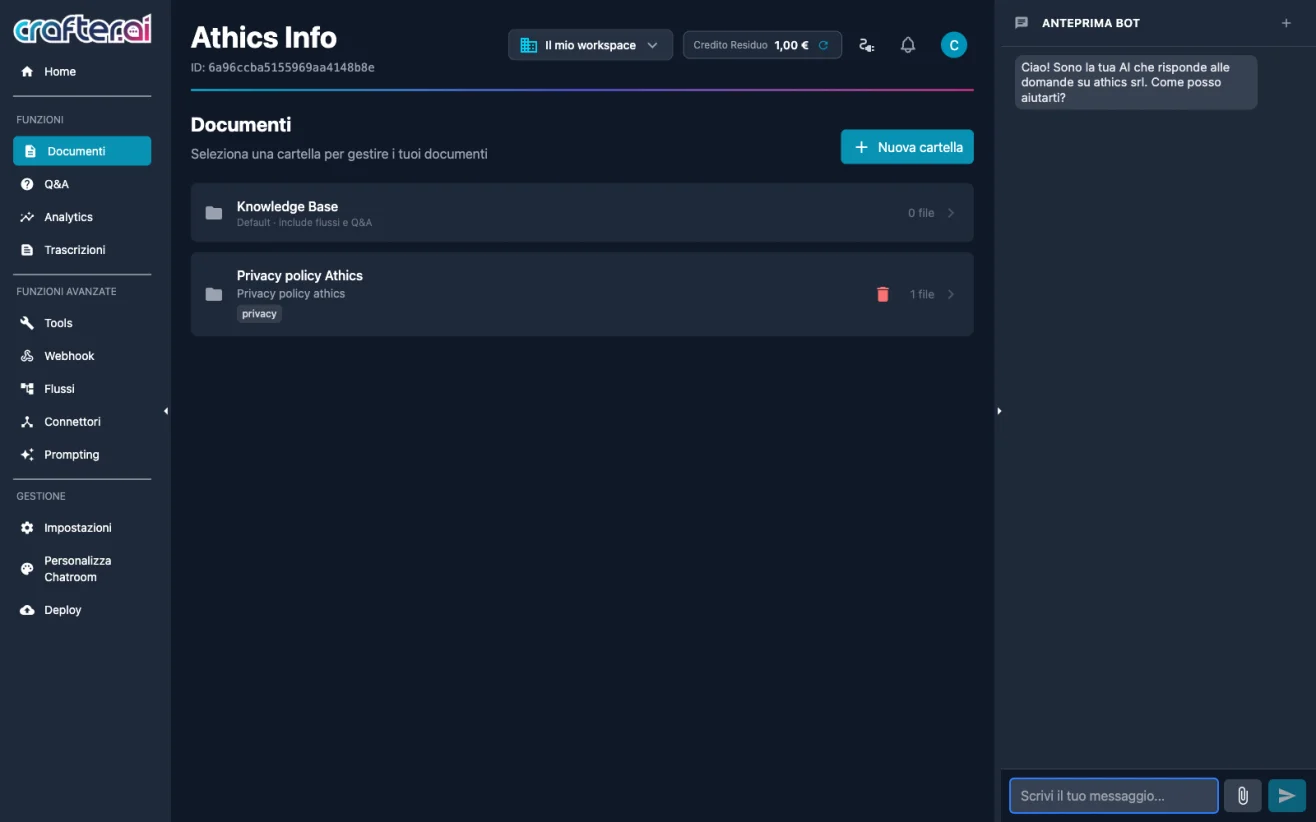Click the Athics Info title
The height and width of the screenshot is (822, 1316).
click(264, 37)
